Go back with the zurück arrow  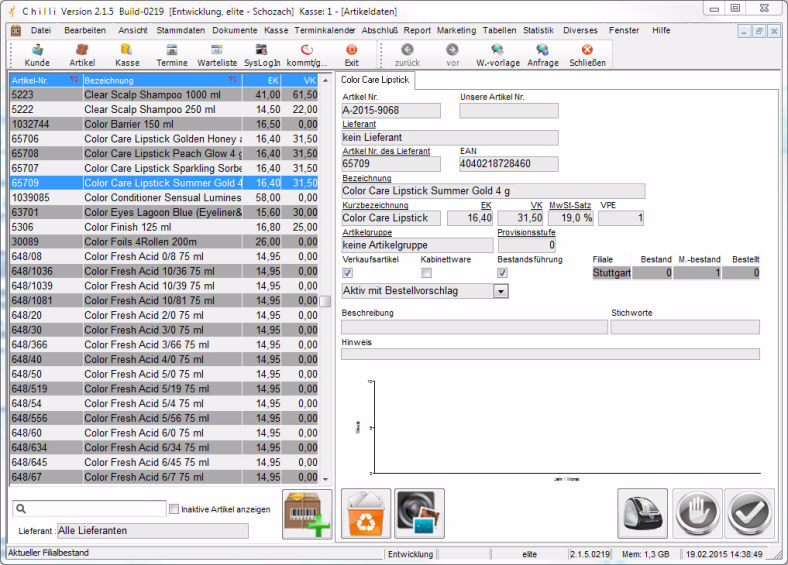coord(407,55)
